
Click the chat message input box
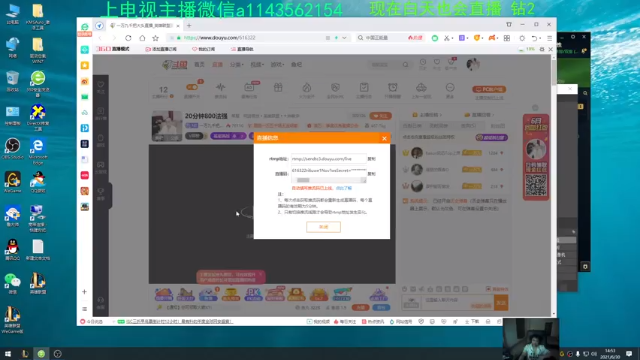pos(458,302)
